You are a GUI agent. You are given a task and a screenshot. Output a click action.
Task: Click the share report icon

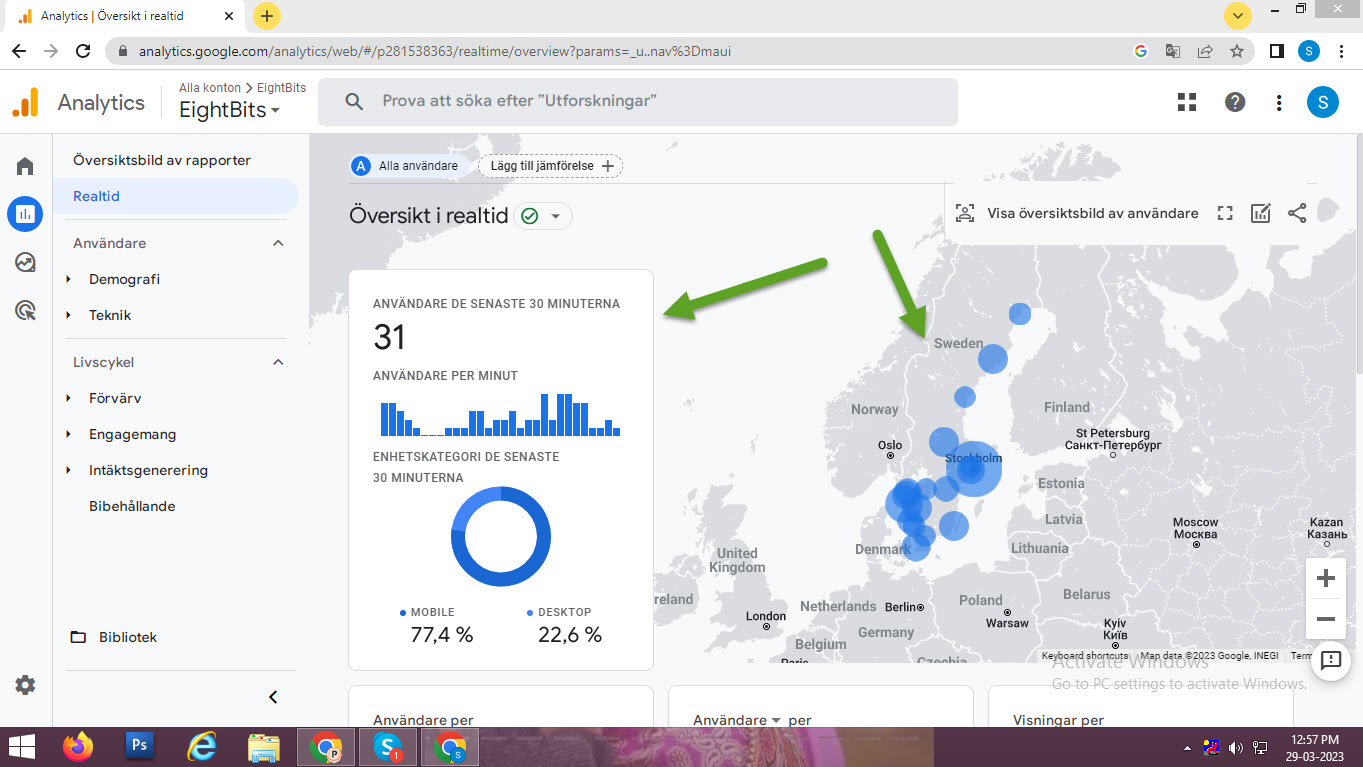(x=1297, y=213)
